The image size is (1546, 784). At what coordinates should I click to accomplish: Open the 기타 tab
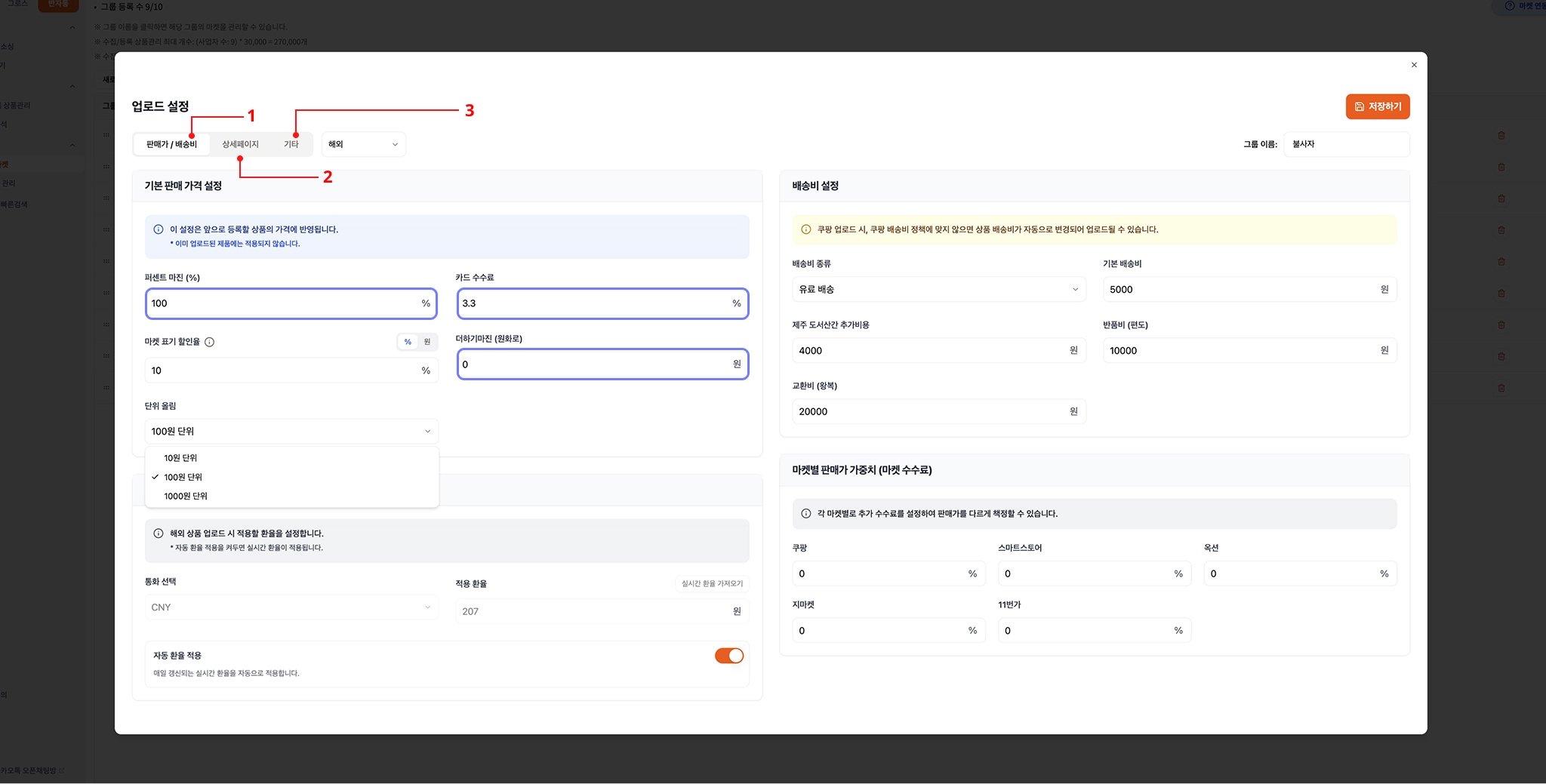(x=291, y=144)
